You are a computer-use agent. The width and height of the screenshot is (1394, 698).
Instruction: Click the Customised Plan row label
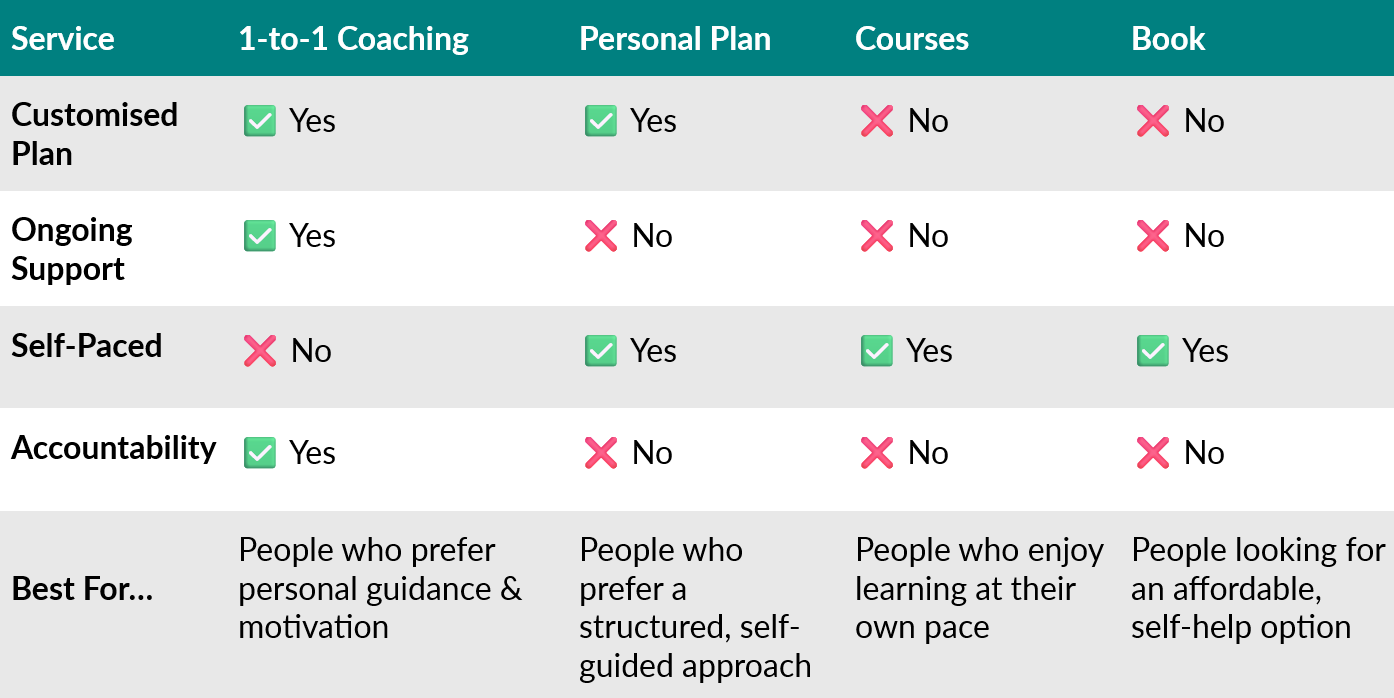pyautogui.click(x=94, y=134)
